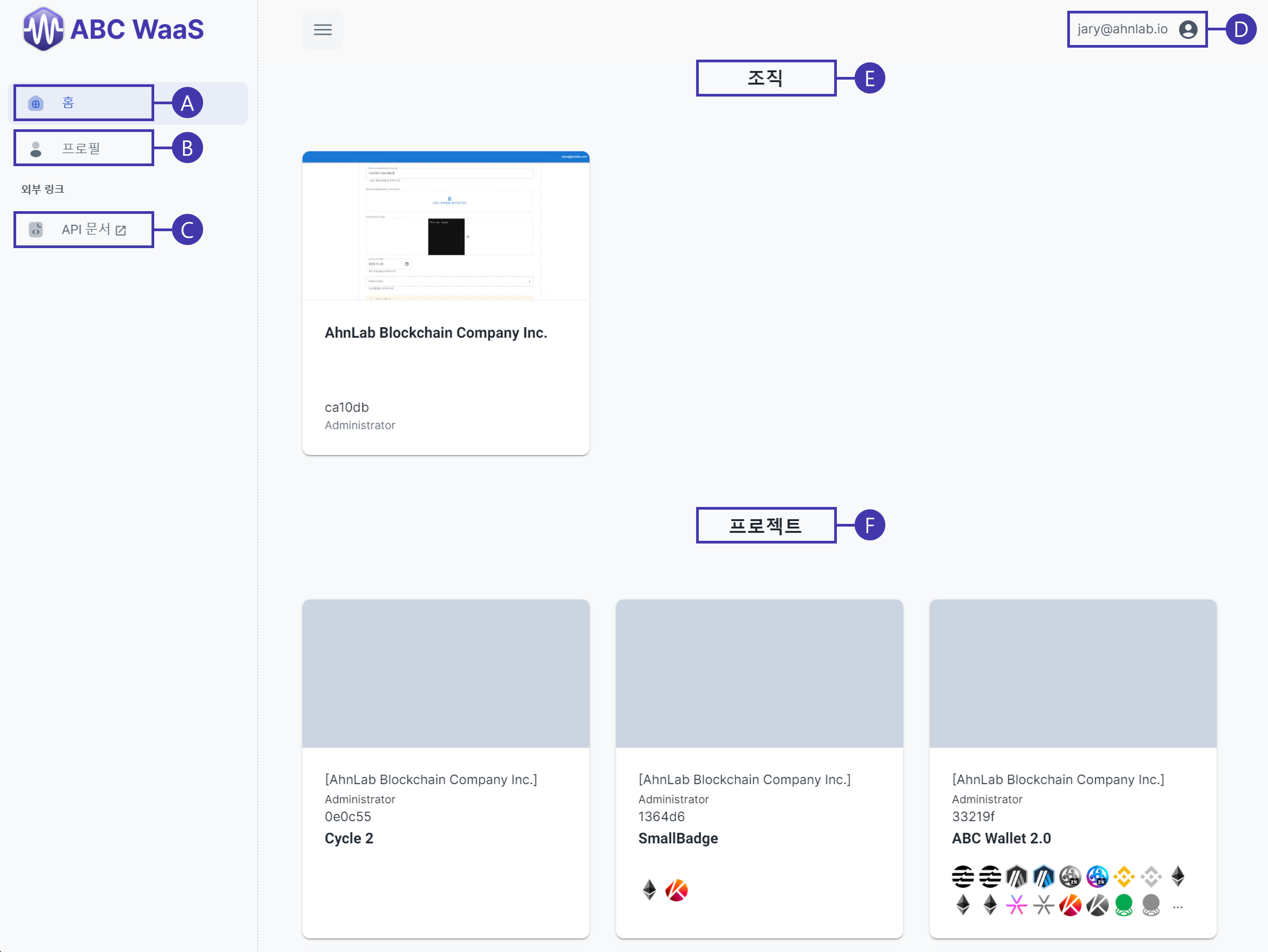Viewport: 1268px width, 952px height.
Task: Click organization ID ca10db
Action: (347, 407)
